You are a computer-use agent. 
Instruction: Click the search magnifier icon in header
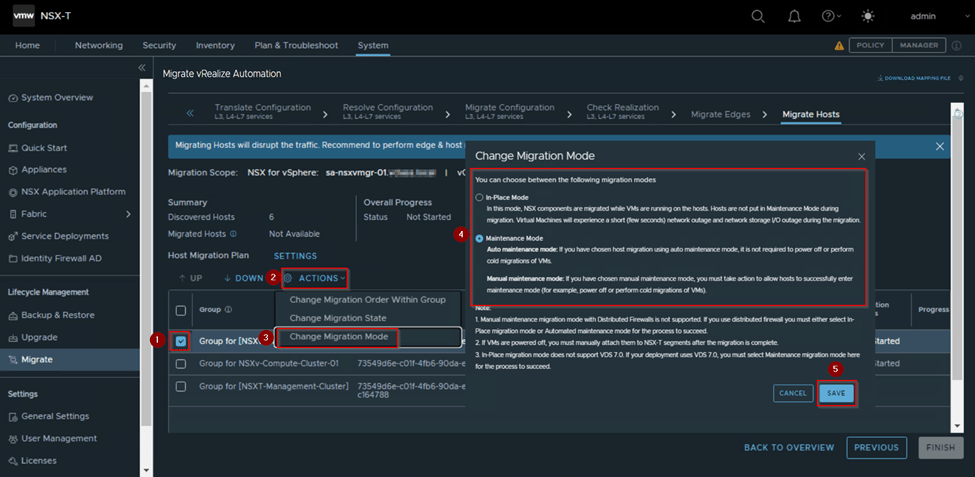point(758,16)
